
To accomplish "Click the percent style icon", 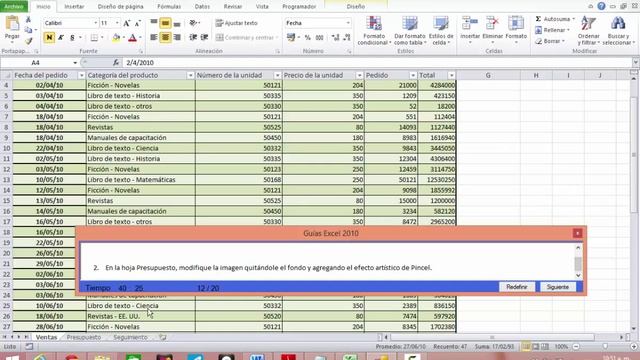I will (307, 38).
